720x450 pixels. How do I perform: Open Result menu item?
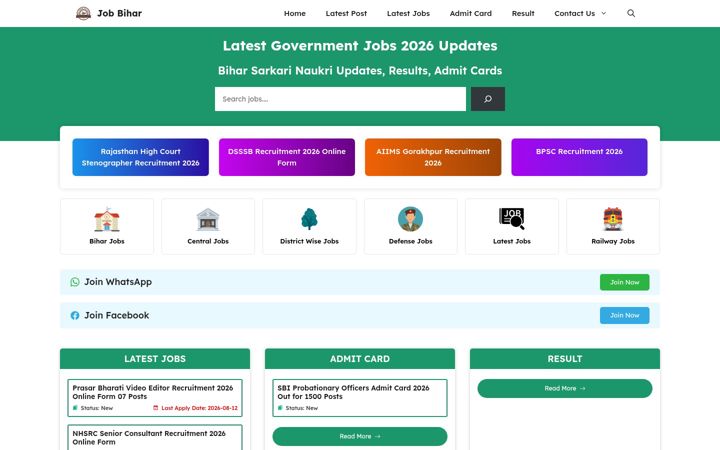pyautogui.click(x=523, y=13)
